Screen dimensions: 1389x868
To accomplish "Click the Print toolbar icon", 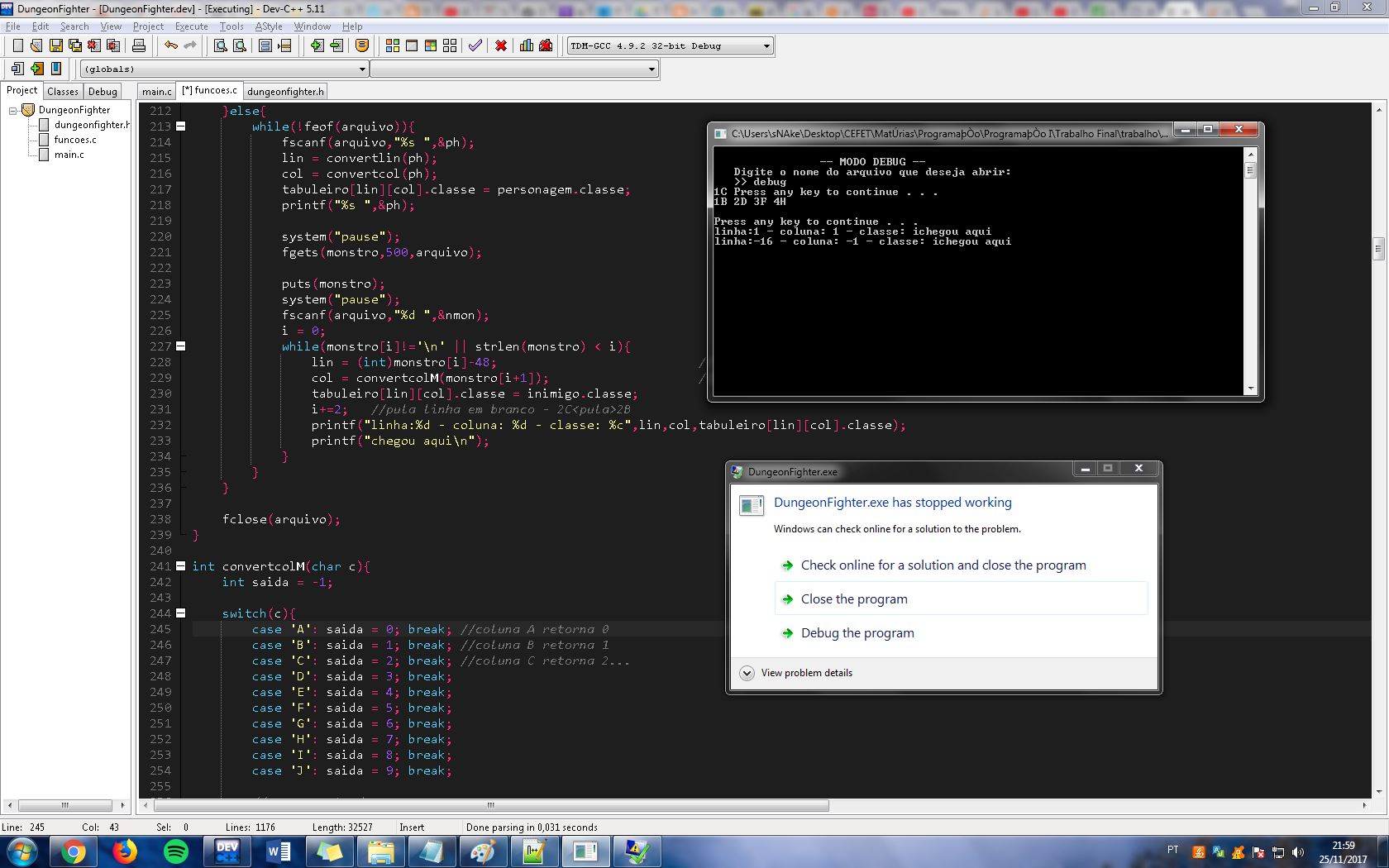I will (139, 45).
